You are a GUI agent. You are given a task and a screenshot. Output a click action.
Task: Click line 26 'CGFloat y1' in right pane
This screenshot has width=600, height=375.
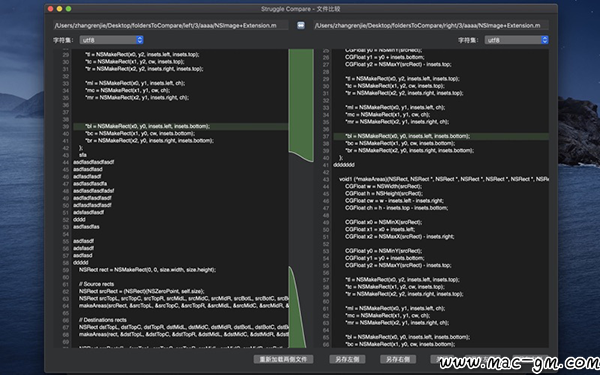coord(385,57)
